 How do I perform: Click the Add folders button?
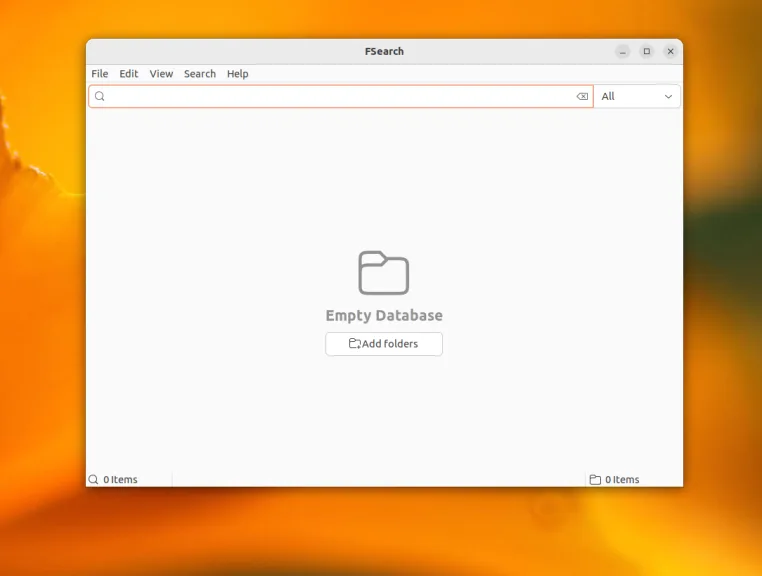(x=384, y=344)
